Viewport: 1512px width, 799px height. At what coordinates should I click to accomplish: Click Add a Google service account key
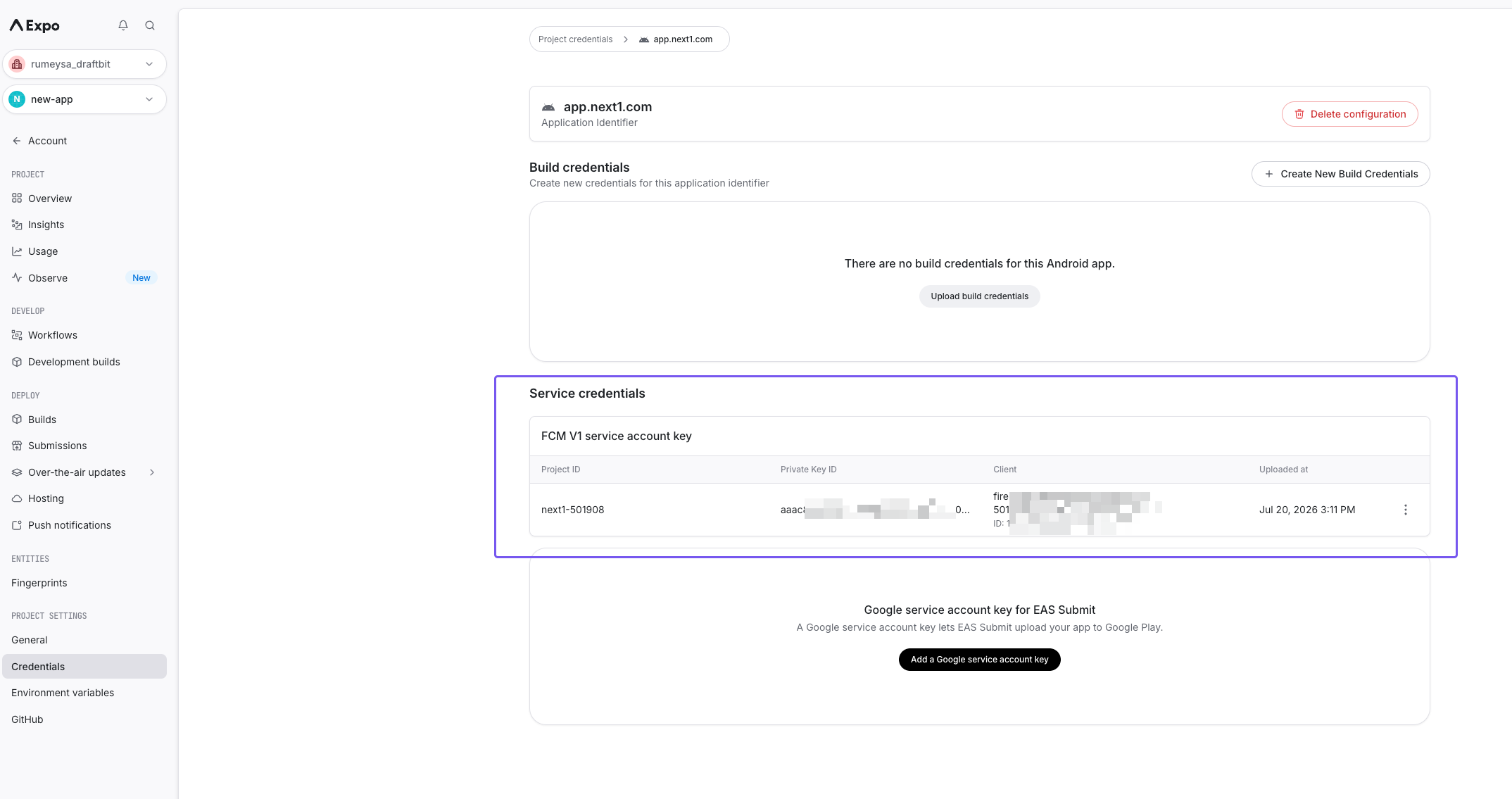tap(979, 660)
